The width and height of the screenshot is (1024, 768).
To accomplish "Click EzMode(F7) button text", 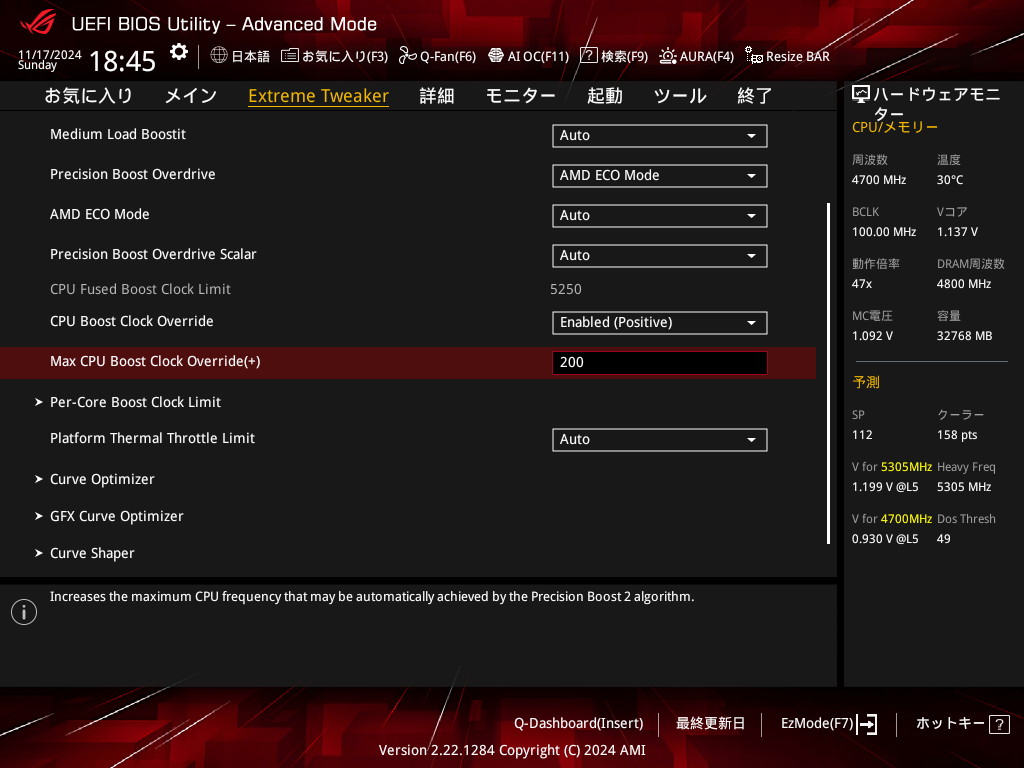I will [x=817, y=724].
